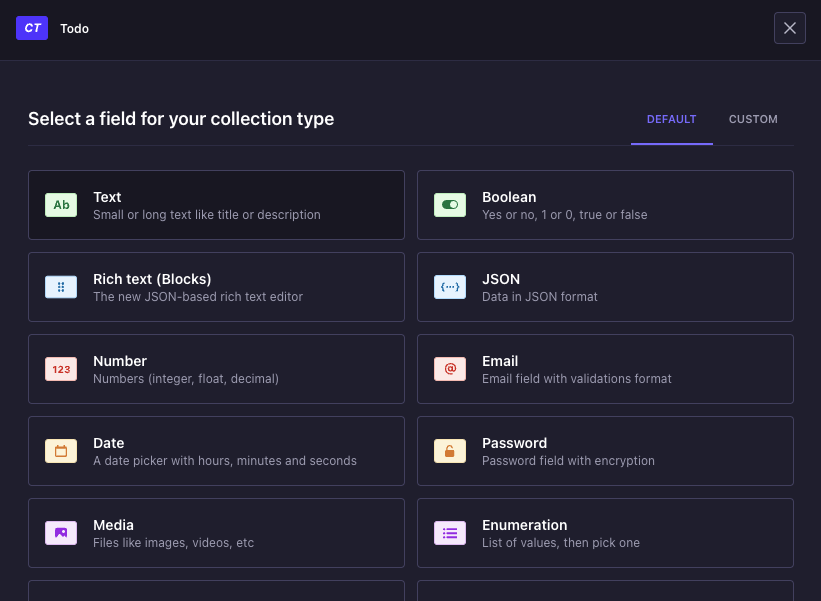Click the Todo title in header
This screenshot has width=821, height=601.
74,28
